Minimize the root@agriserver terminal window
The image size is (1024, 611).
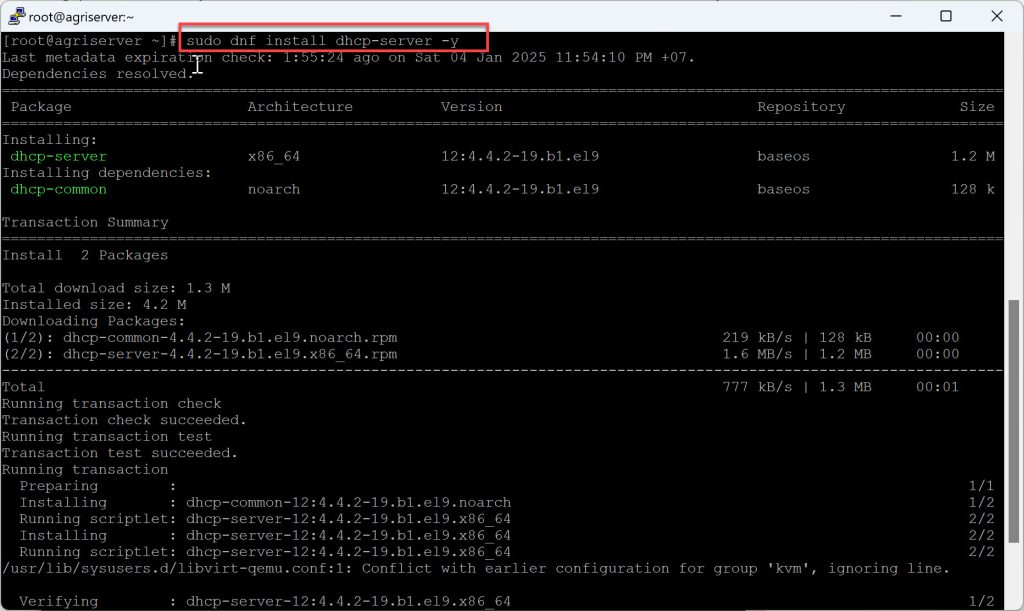coord(896,16)
